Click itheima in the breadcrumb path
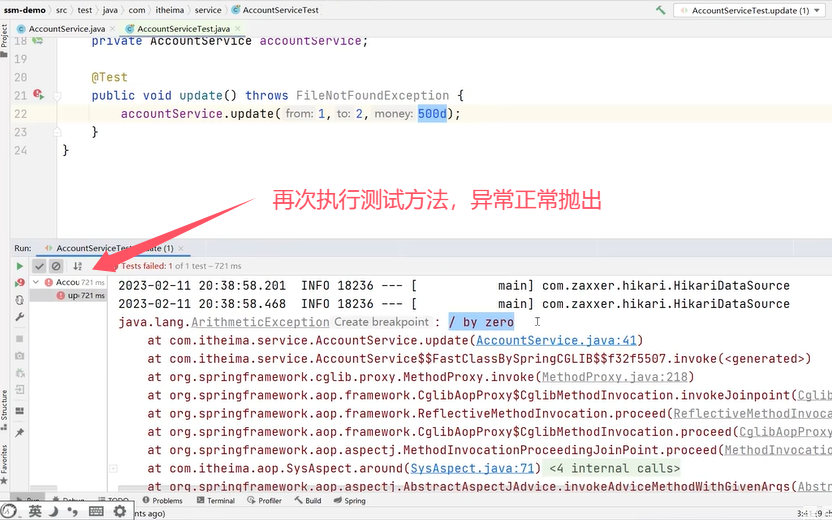 pos(170,10)
